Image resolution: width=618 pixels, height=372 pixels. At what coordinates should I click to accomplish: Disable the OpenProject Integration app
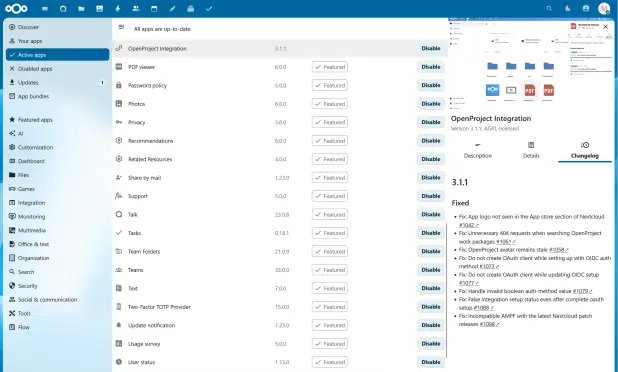[x=431, y=48]
